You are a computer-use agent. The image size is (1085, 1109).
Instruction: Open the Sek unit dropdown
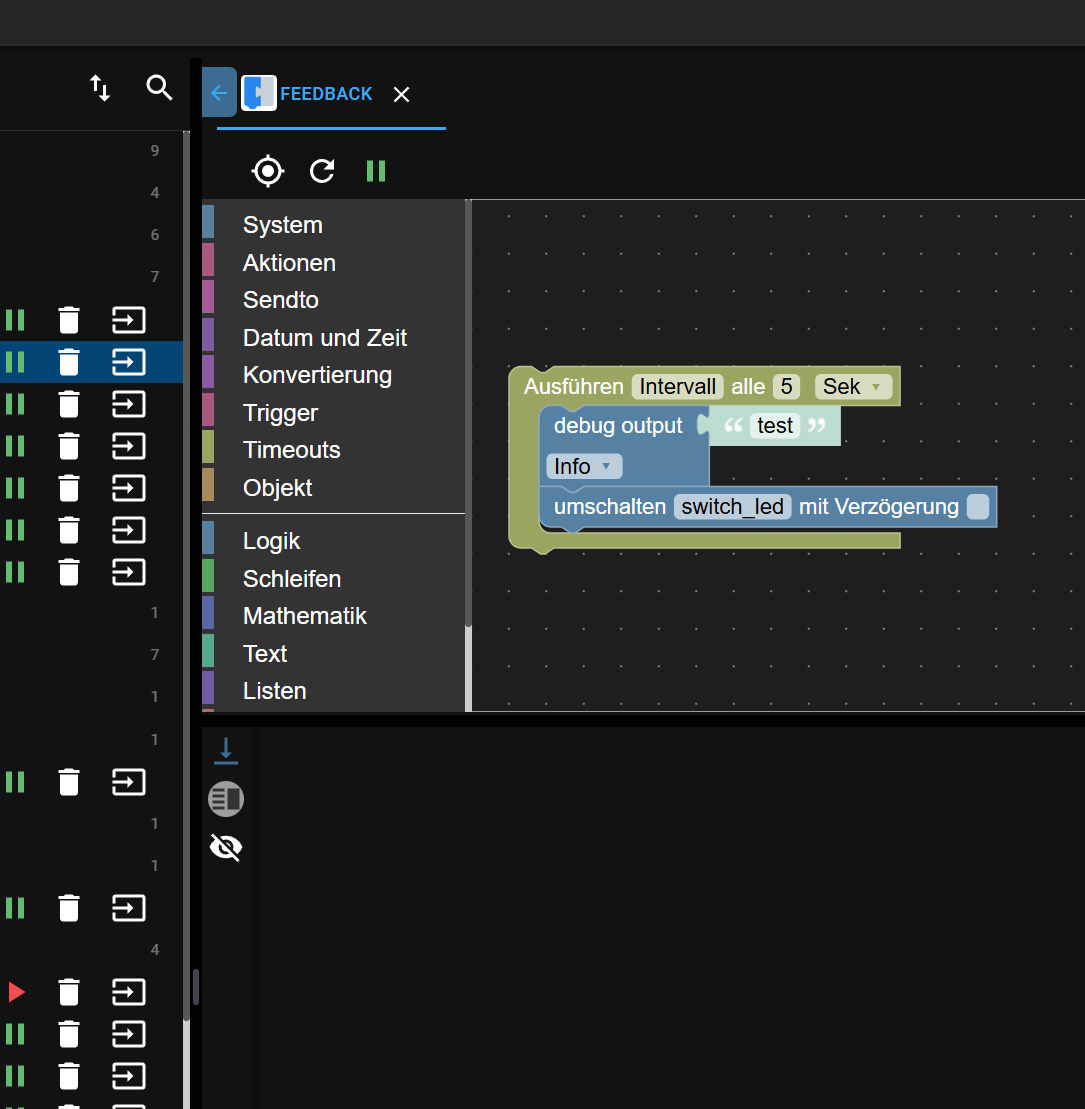point(853,387)
